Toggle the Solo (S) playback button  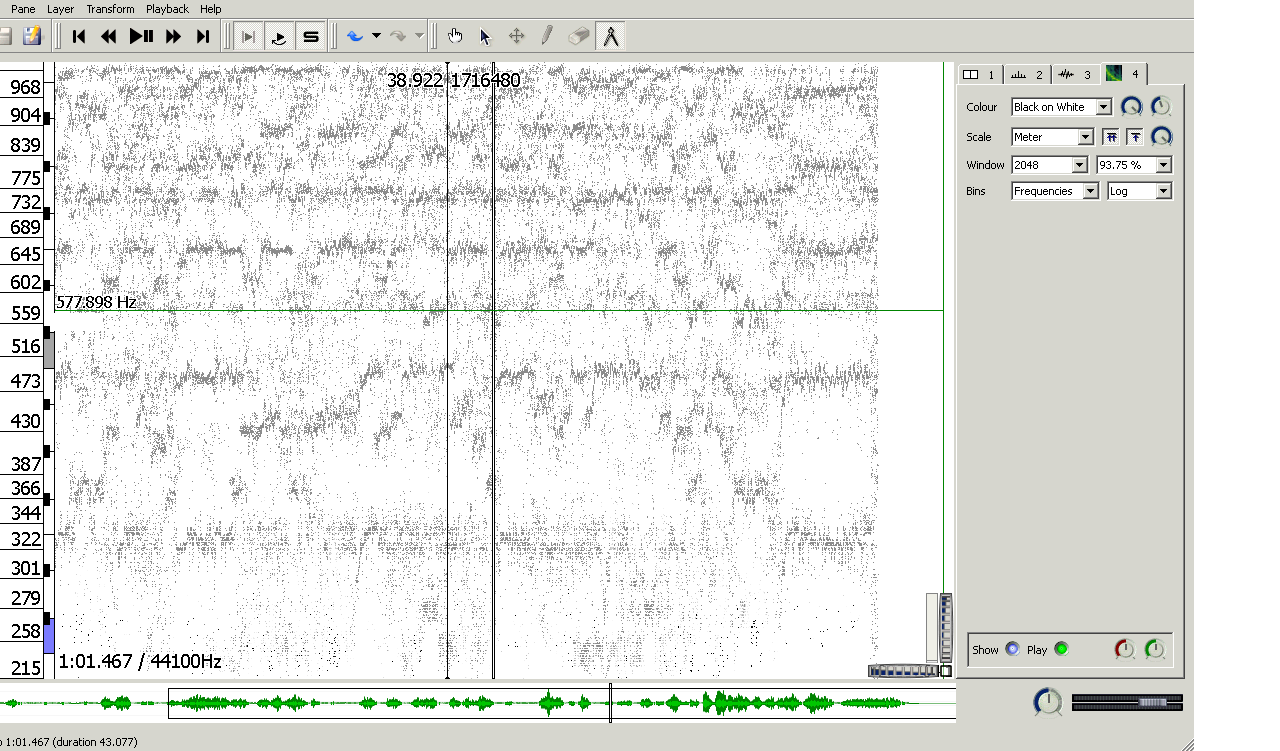coord(311,37)
